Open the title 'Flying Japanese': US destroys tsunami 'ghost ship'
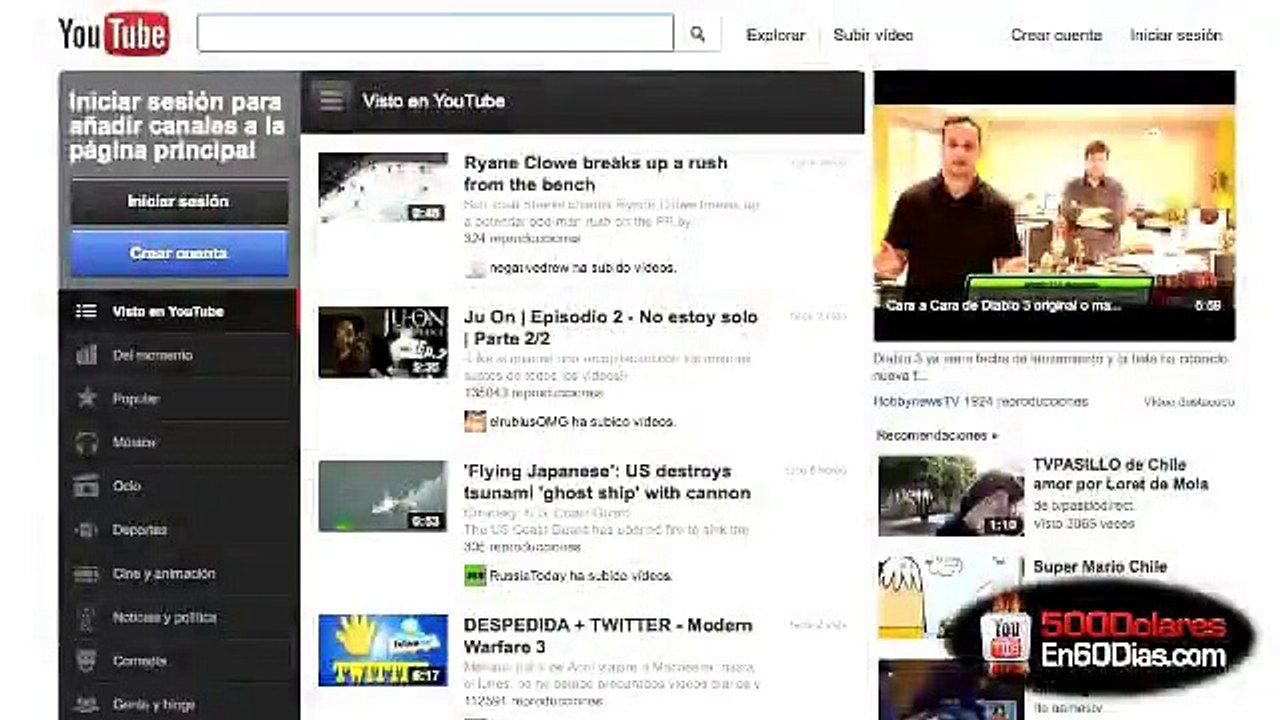This screenshot has height=720, width=1280. pyautogui.click(x=607, y=482)
